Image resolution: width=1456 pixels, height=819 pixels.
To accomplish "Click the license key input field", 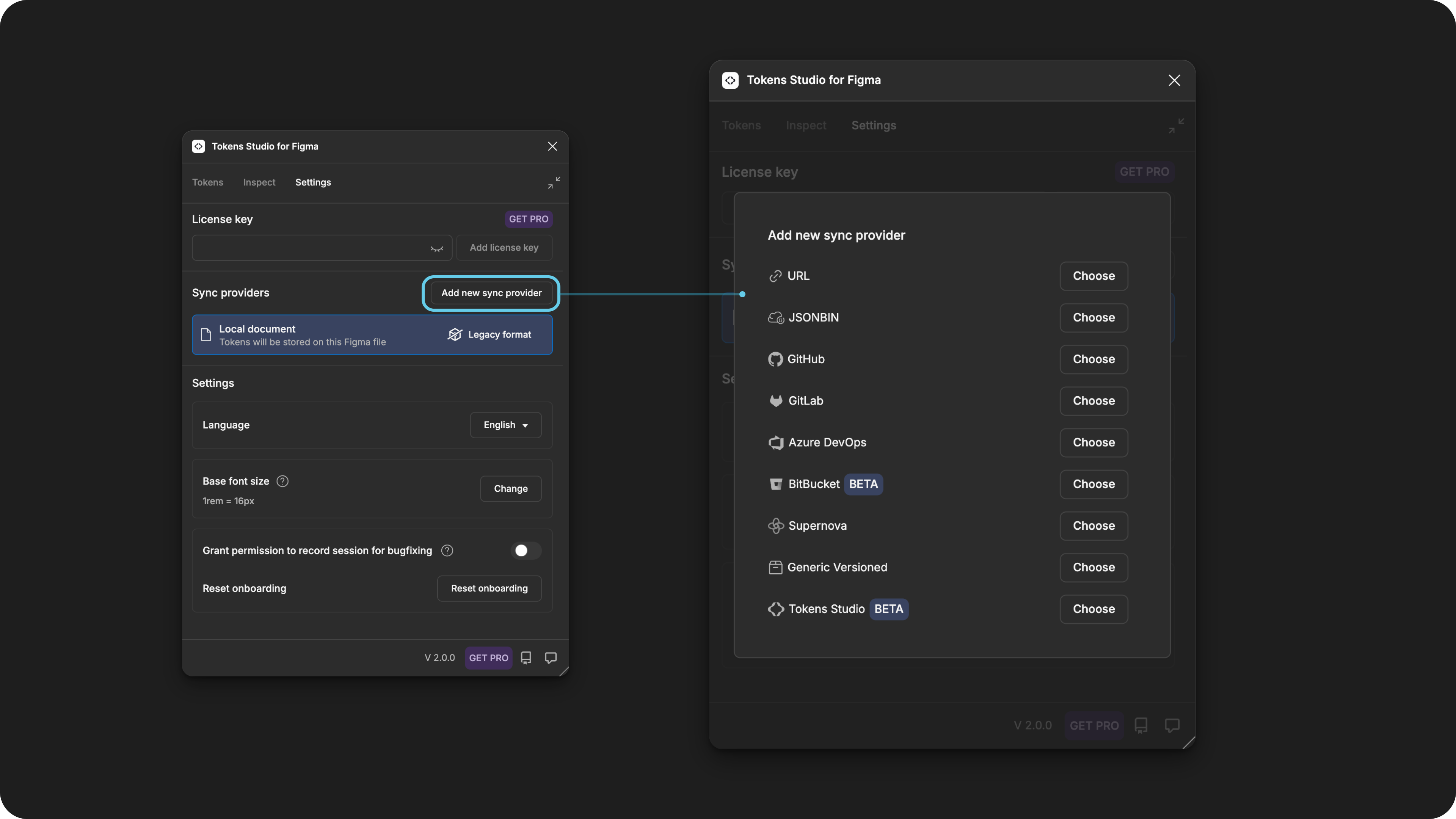I will [322, 248].
